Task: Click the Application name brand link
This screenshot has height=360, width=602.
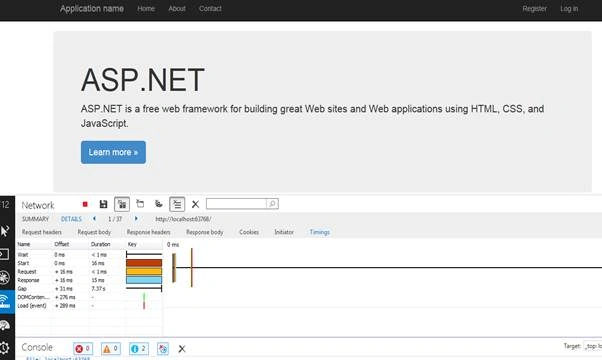Action: pyautogui.click(x=92, y=8)
